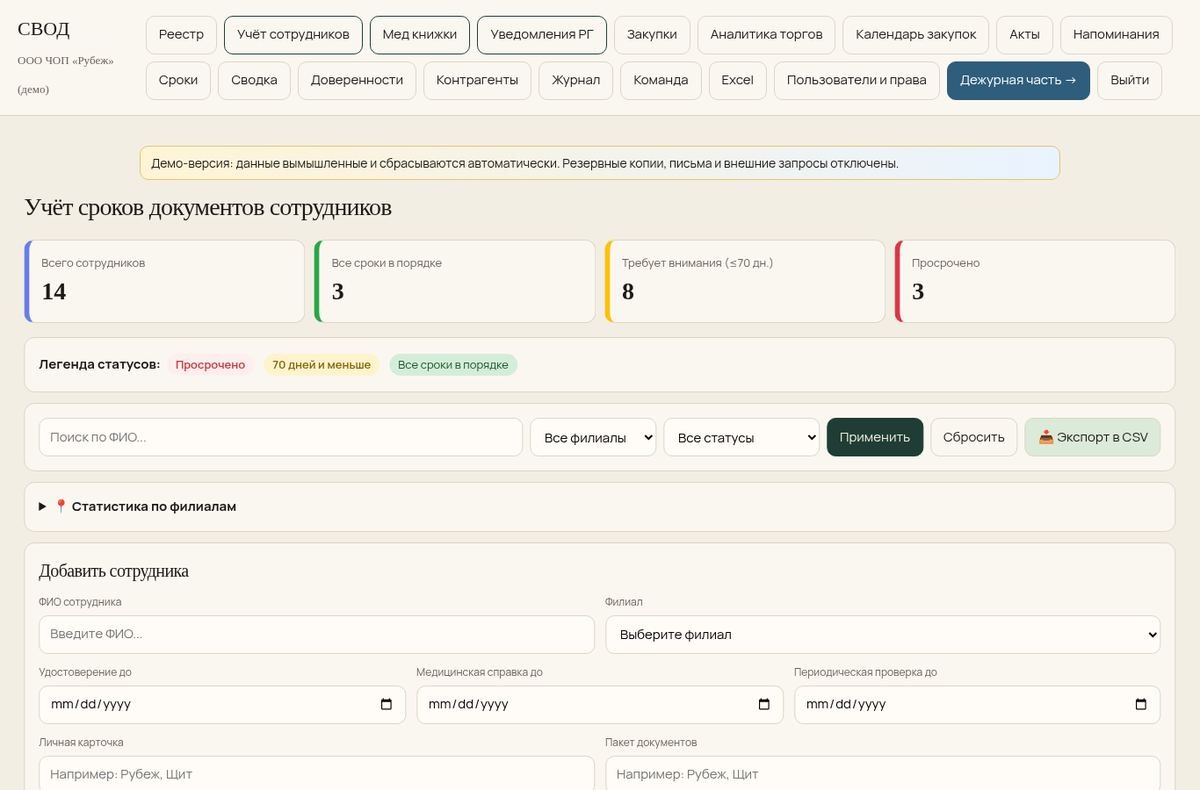Click the Личная карточка input field

pos(317,773)
